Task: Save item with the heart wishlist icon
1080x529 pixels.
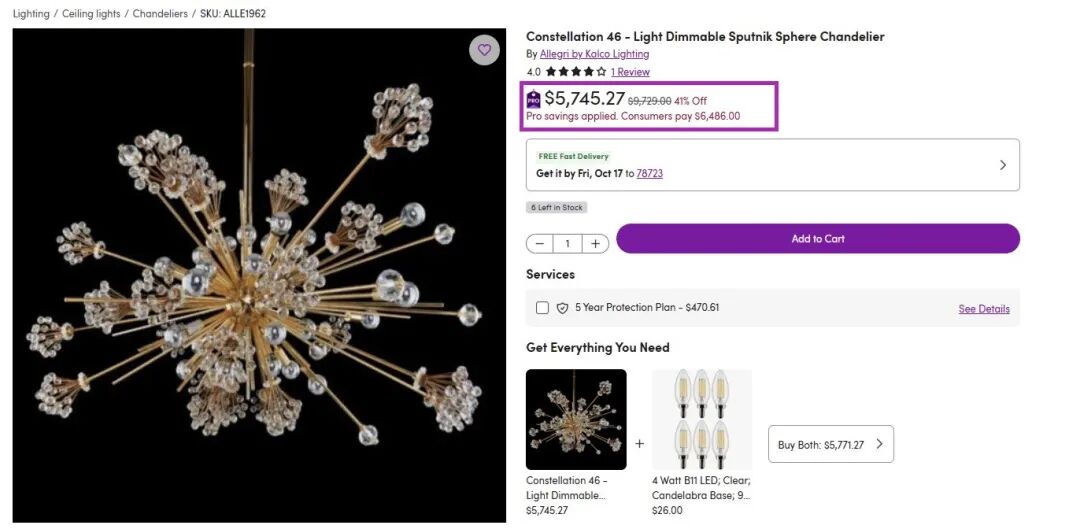Action: point(484,50)
